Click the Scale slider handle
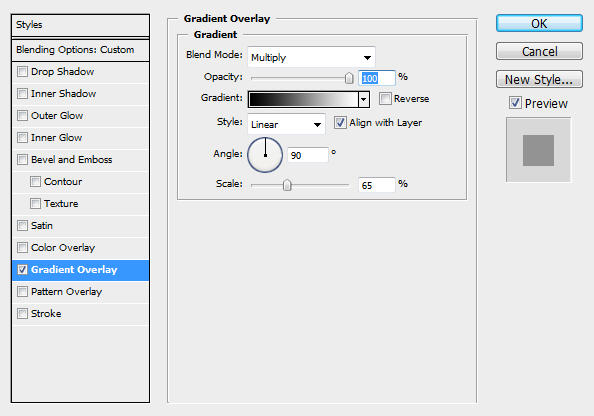 click(x=287, y=185)
